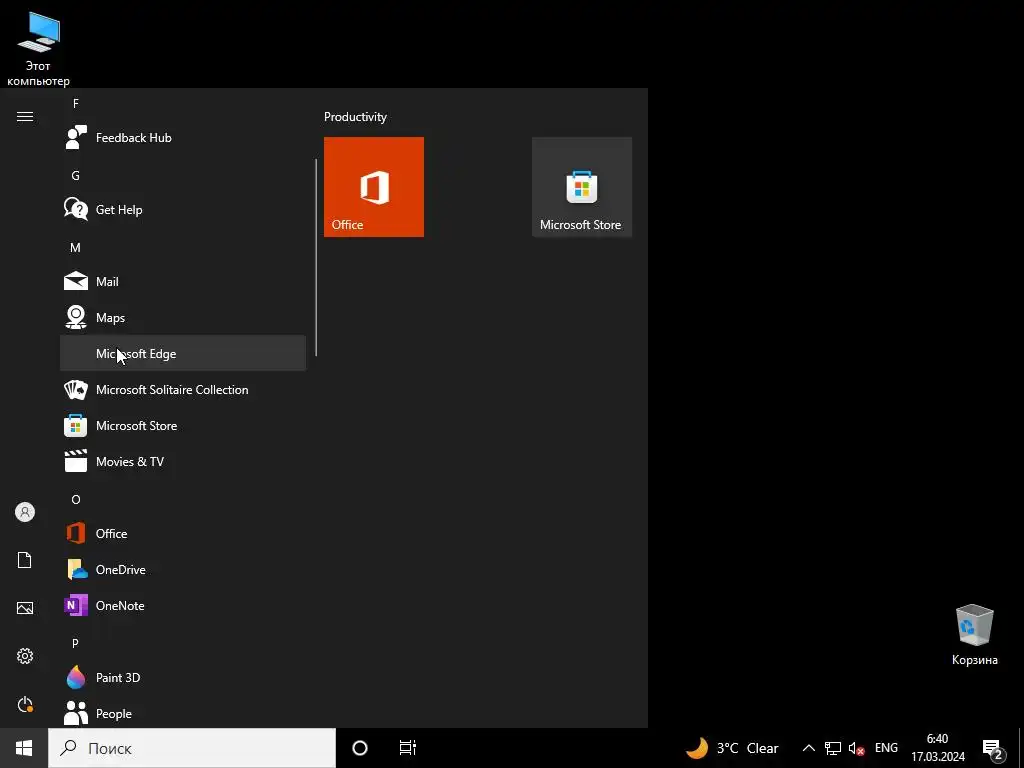Open the Power options button

pos(25,704)
